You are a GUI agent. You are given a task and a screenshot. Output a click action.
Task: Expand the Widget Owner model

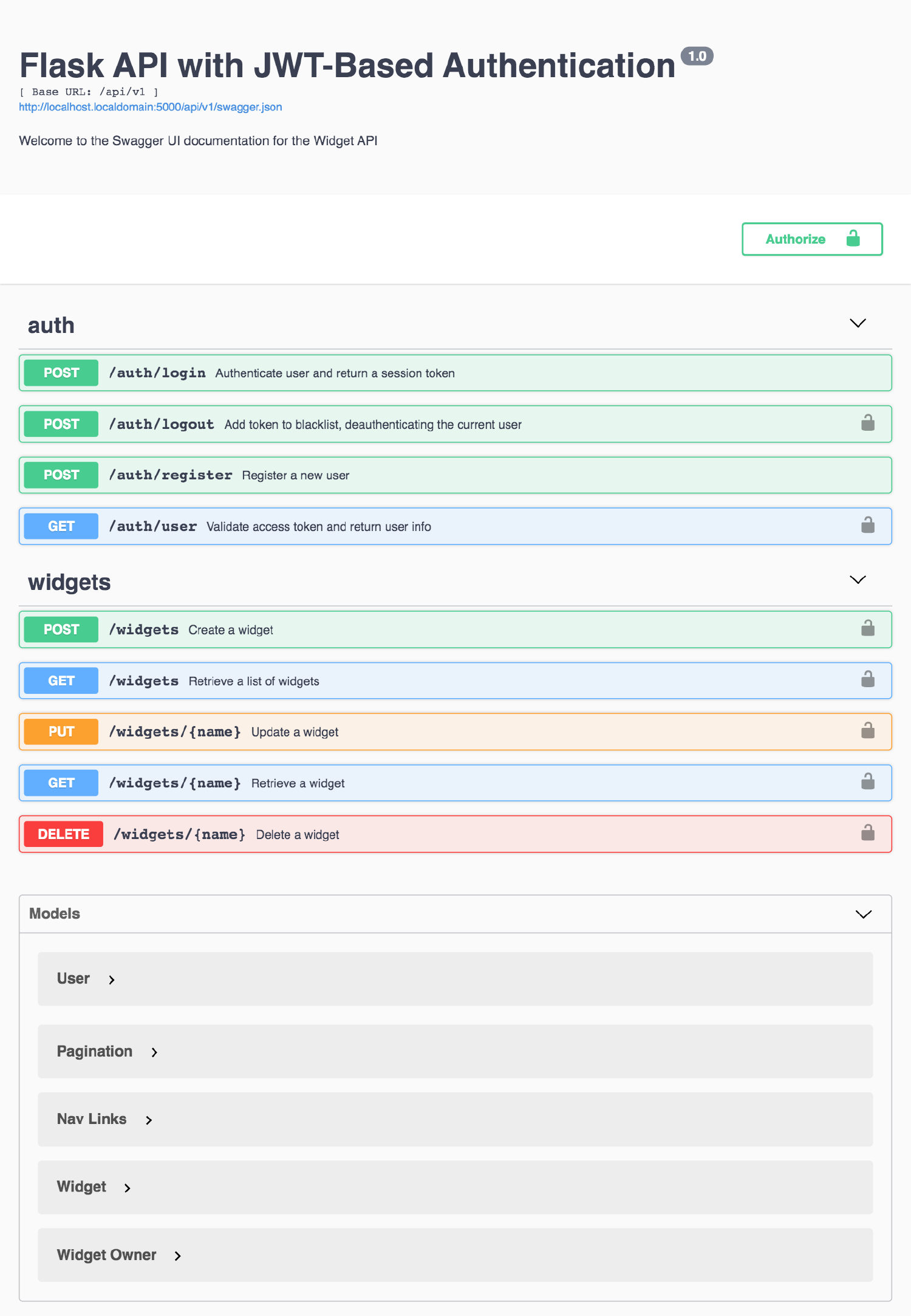pyautogui.click(x=177, y=1256)
